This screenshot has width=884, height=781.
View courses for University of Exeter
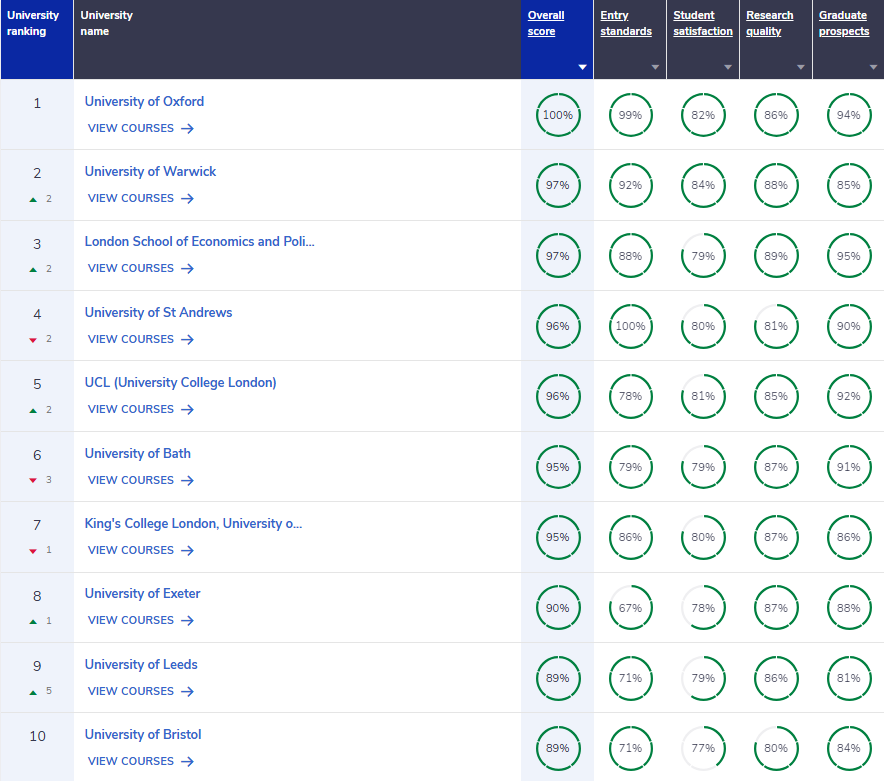pyautogui.click(x=141, y=620)
